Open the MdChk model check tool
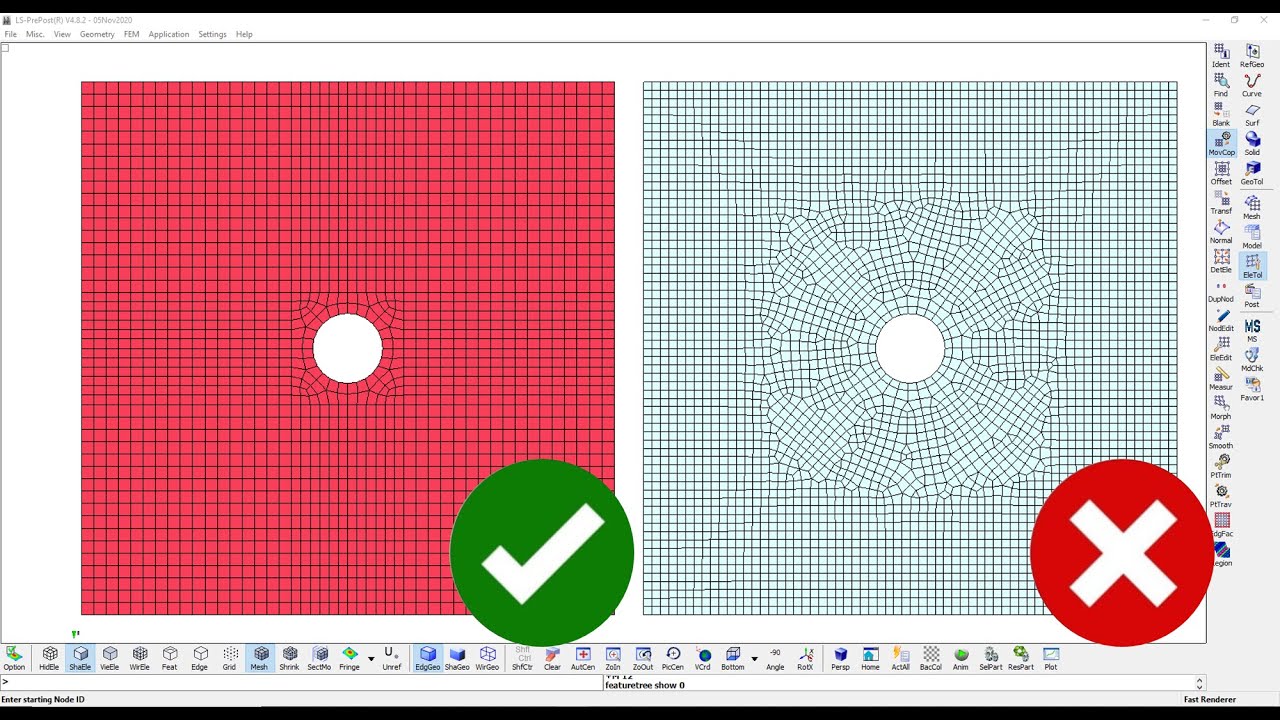 tap(1252, 360)
